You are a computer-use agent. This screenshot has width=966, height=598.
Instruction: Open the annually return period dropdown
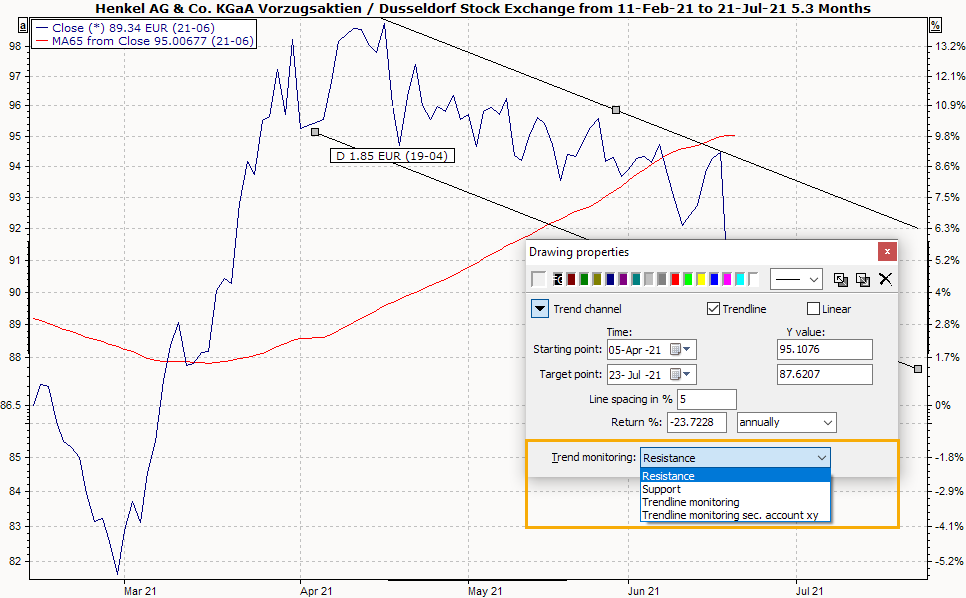[786, 422]
